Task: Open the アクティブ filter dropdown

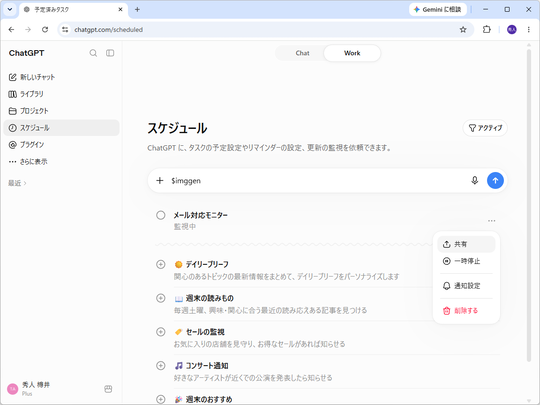Action: pyautogui.click(x=485, y=128)
